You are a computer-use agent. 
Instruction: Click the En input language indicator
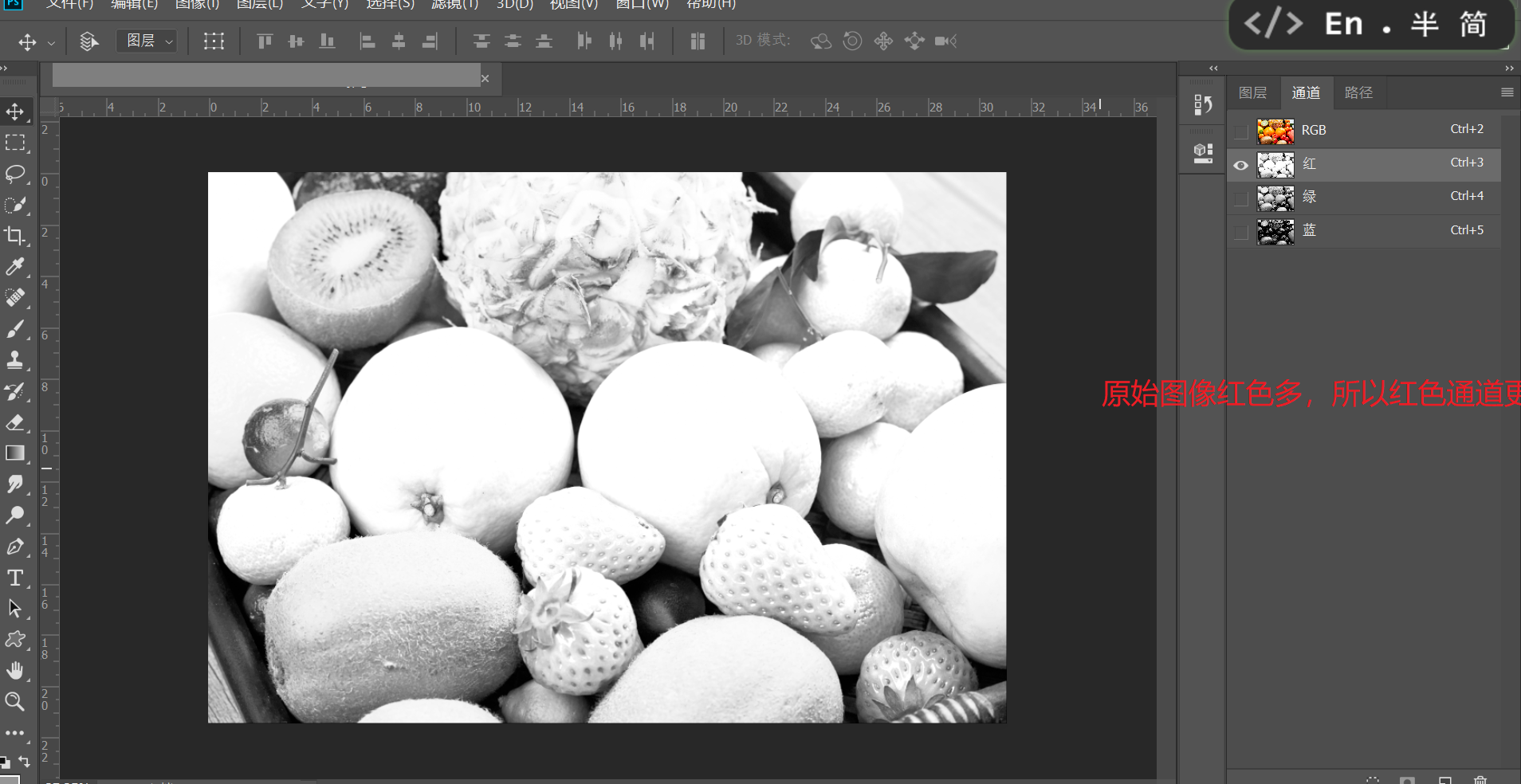pos(1344,24)
